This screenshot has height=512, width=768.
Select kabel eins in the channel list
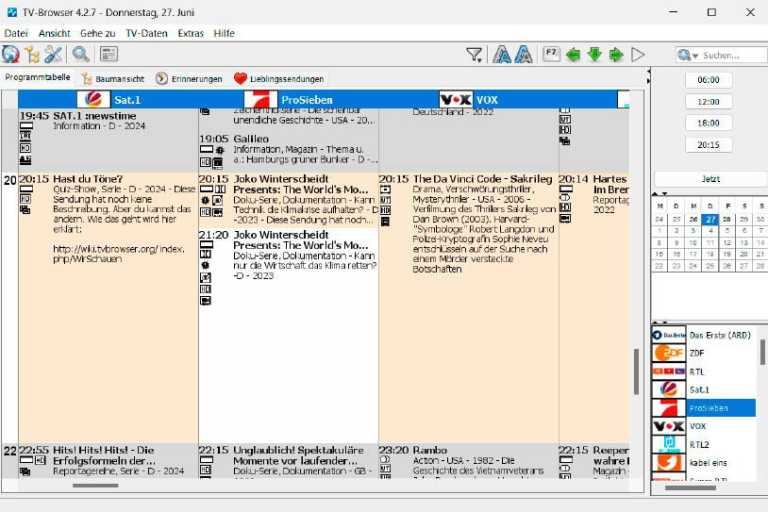tap(703, 463)
